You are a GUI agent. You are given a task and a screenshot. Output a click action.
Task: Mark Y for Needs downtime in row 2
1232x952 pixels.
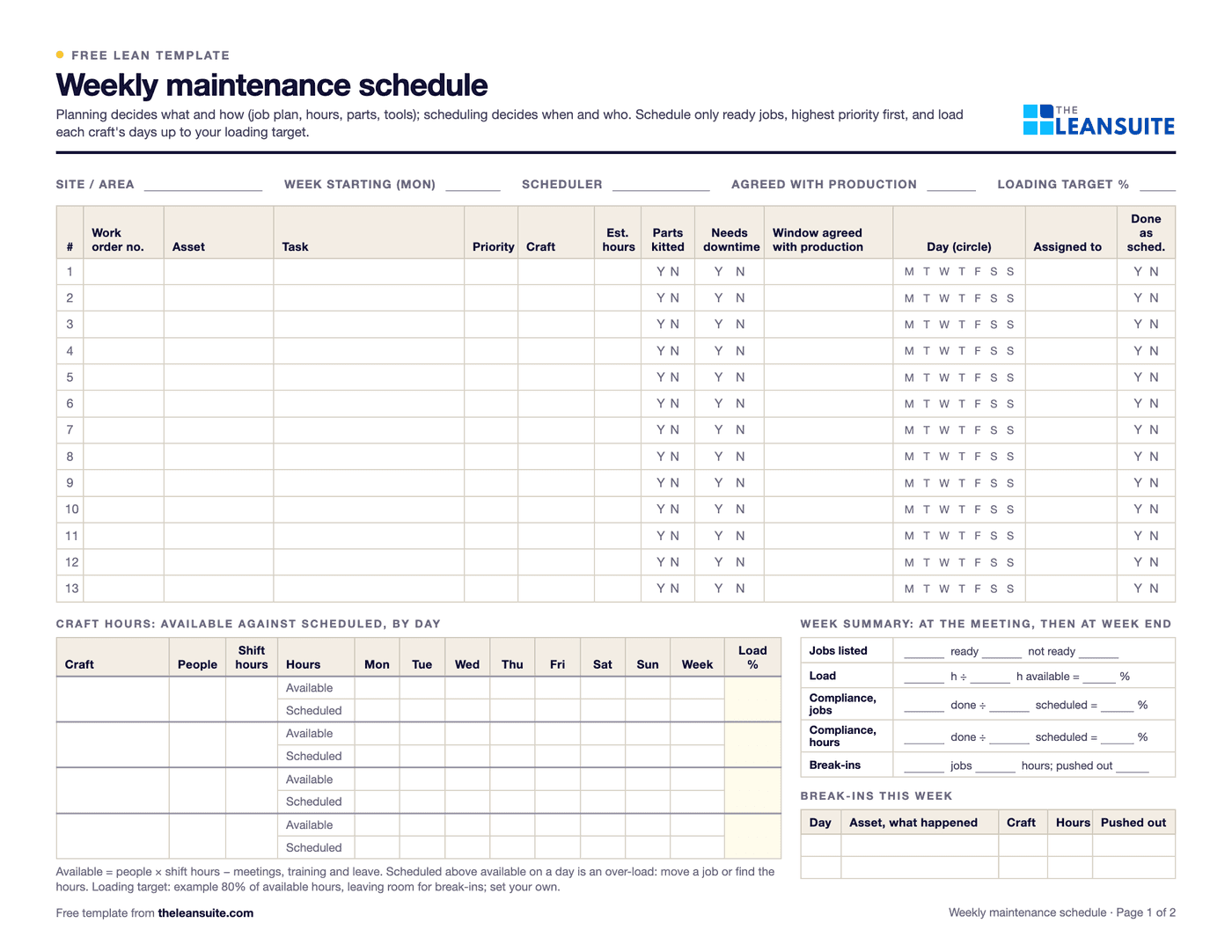click(x=718, y=298)
